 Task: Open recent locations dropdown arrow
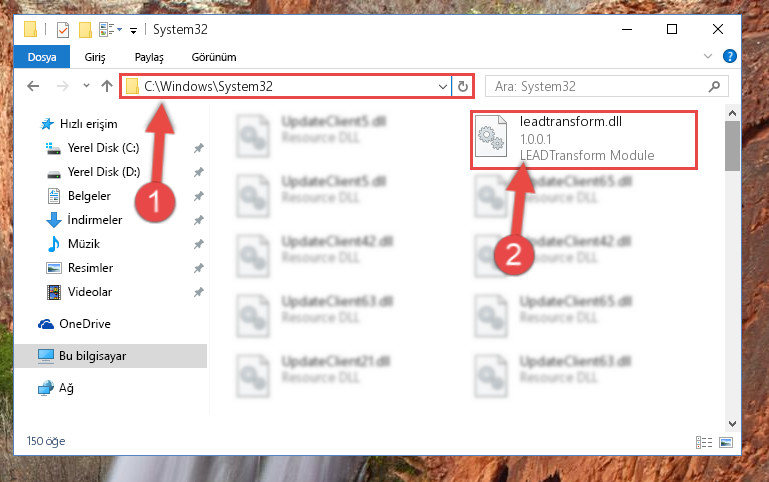[x=86, y=86]
